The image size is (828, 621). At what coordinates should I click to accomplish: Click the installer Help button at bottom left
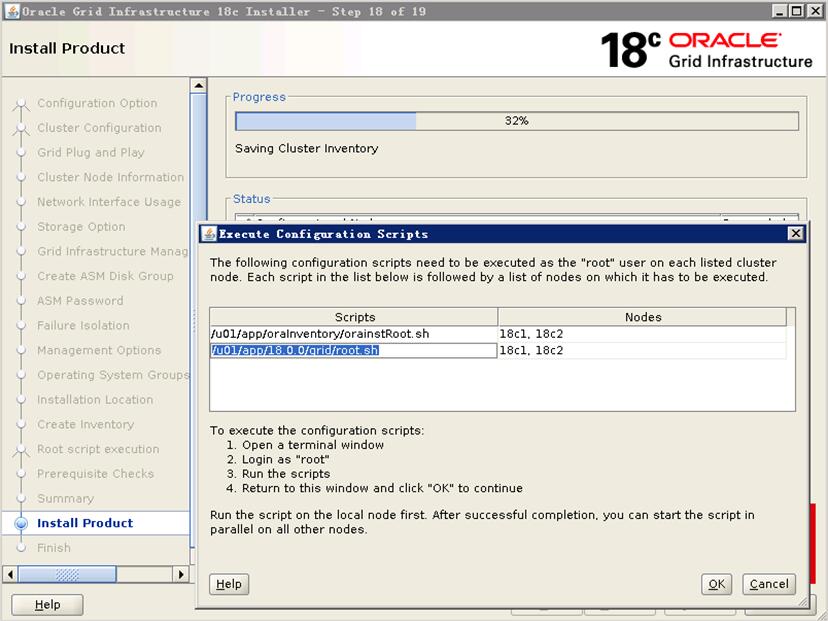point(47,605)
